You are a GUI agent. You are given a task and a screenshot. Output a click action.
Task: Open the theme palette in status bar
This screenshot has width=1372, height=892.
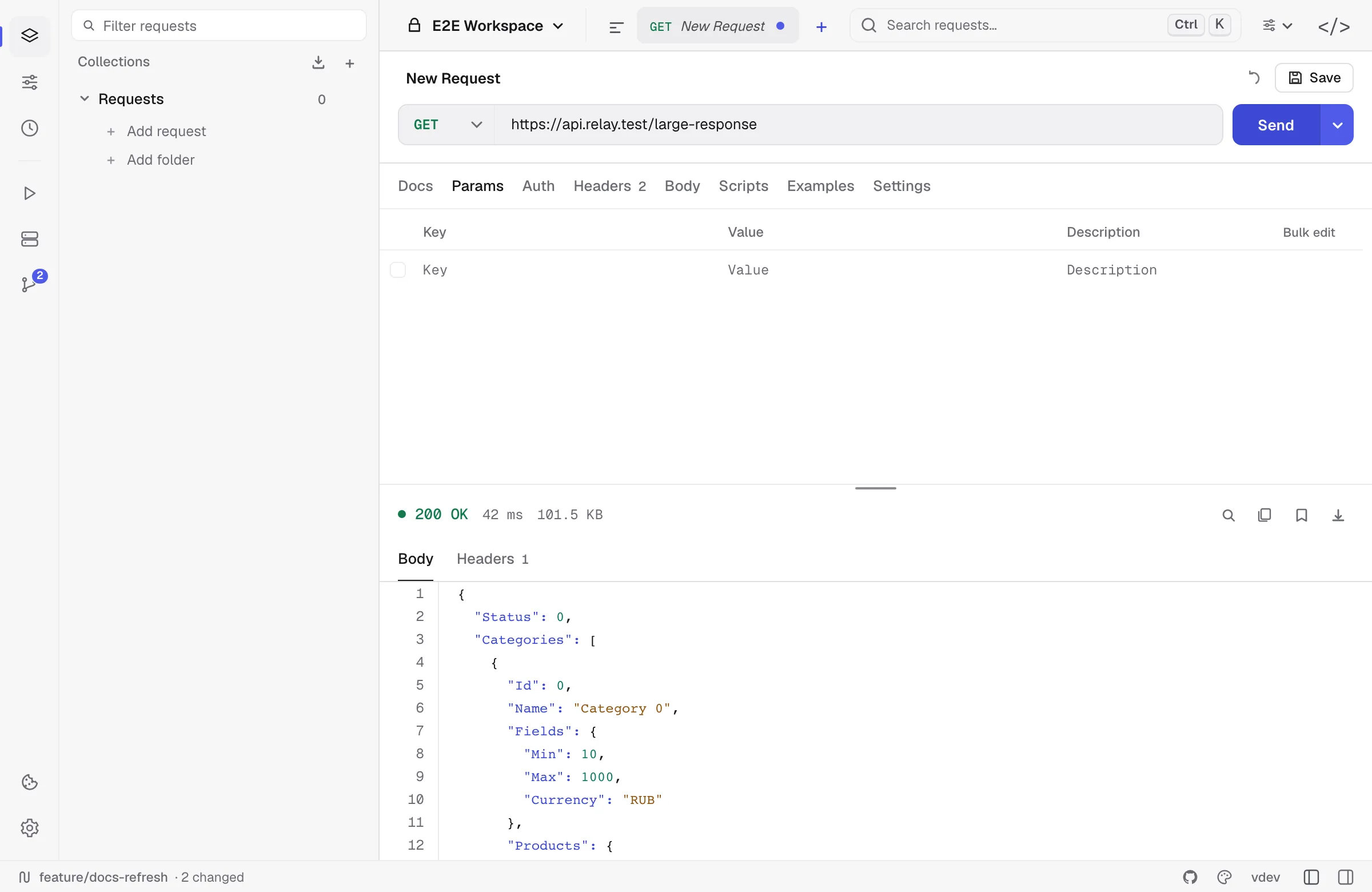click(x=1225, y=877)
